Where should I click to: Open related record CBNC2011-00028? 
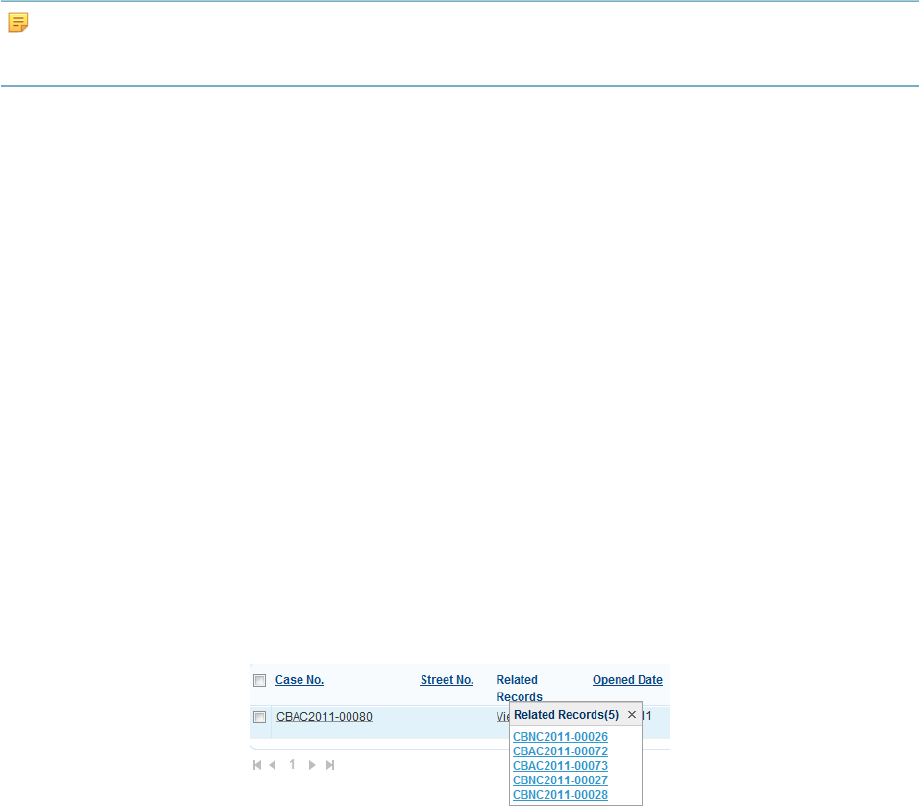coord(560,795)
